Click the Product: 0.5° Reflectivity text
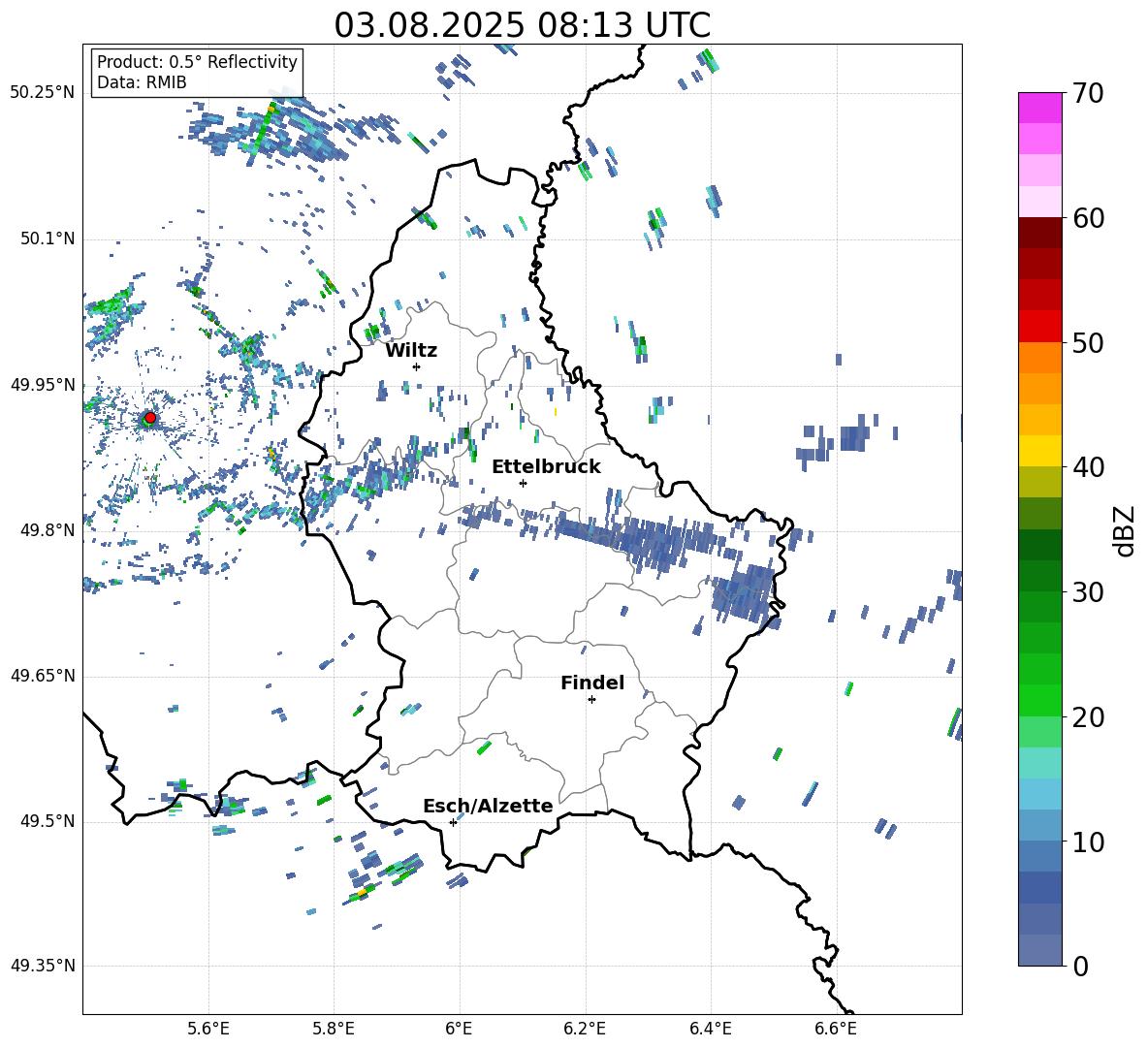Screen dimensions: 1148x1048 point(197,62)
